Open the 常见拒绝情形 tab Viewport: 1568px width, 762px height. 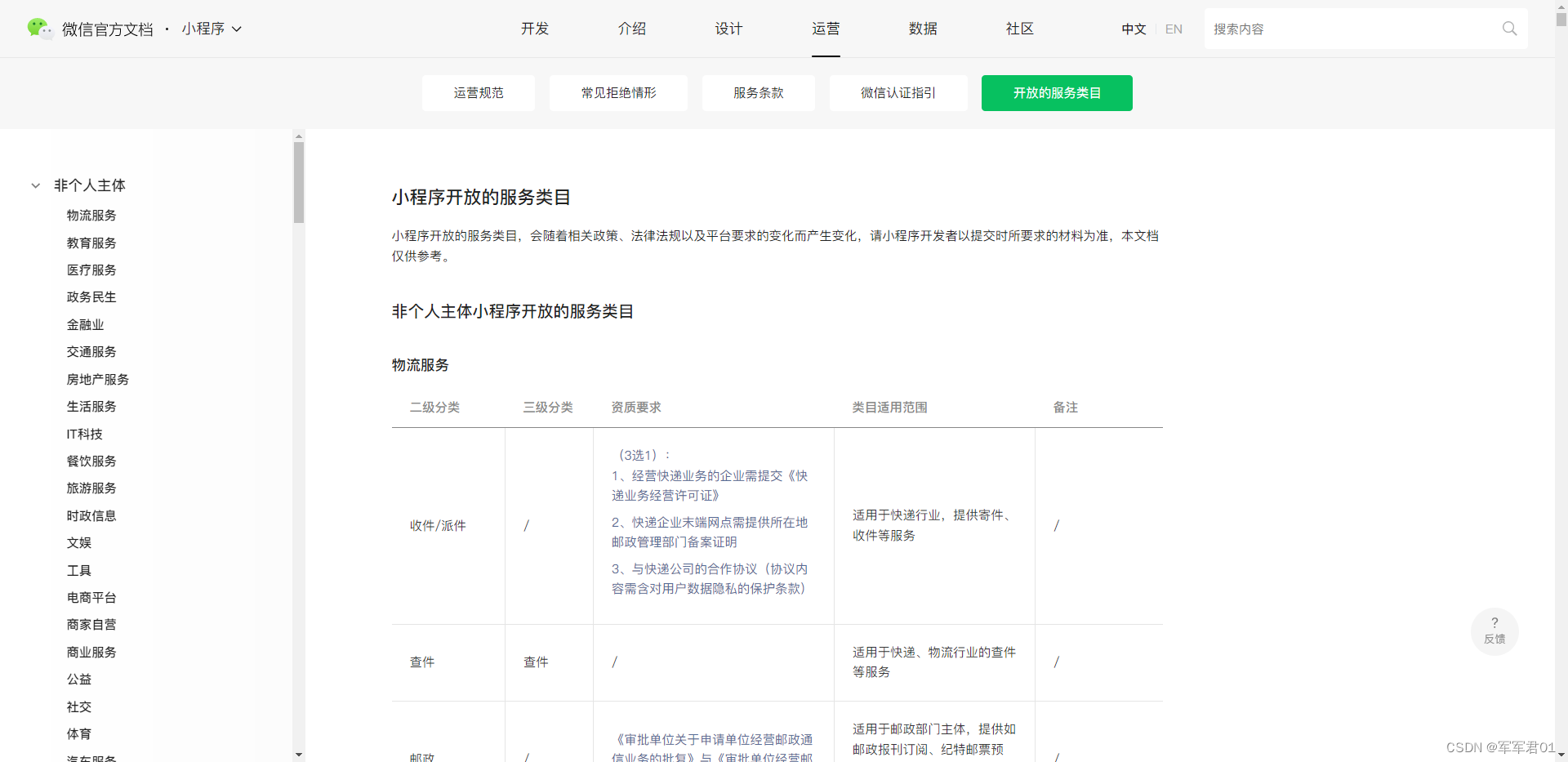(x=618, y=93)
